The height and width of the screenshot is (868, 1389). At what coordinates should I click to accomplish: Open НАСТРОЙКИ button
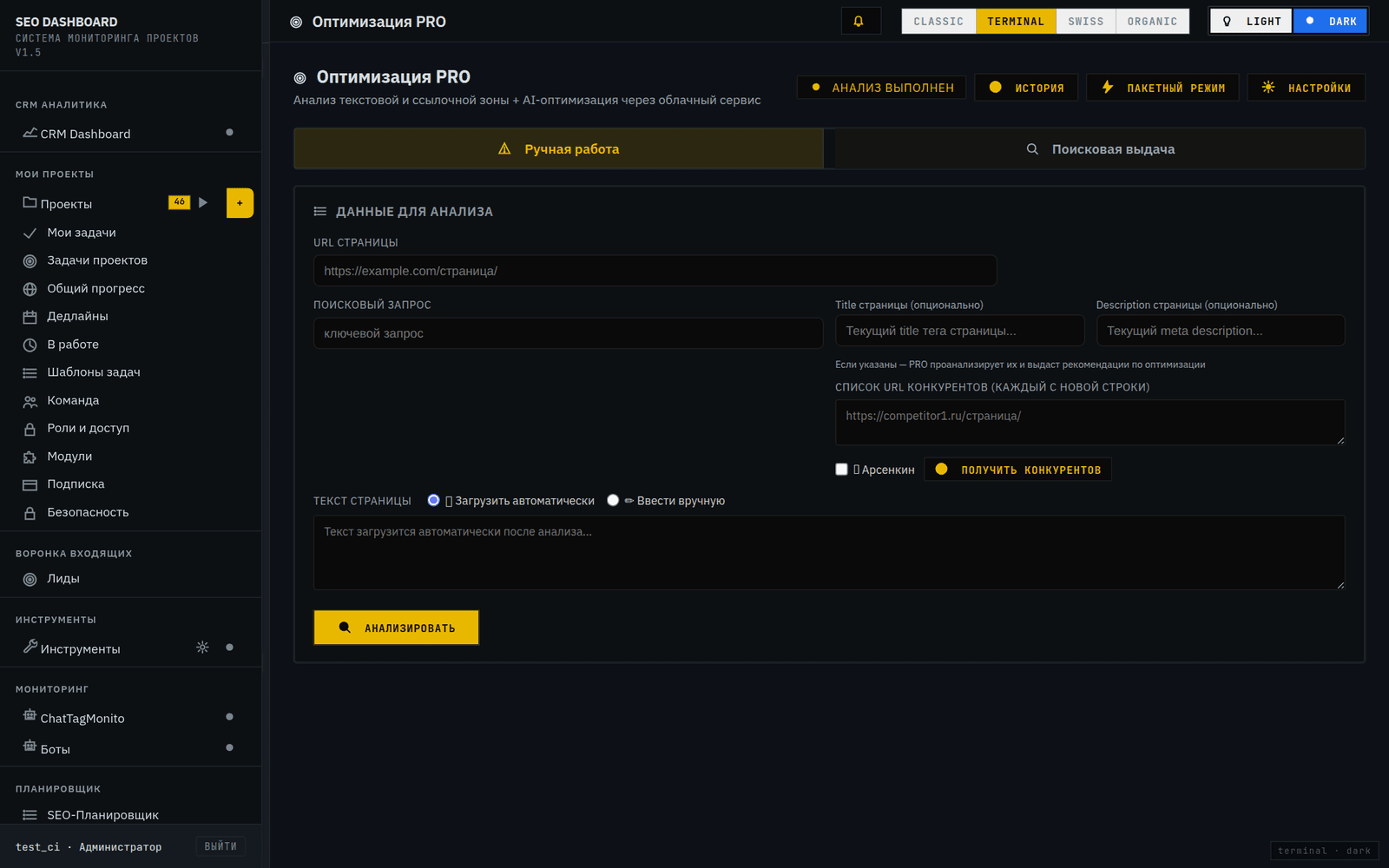[x=1307, y=88]
